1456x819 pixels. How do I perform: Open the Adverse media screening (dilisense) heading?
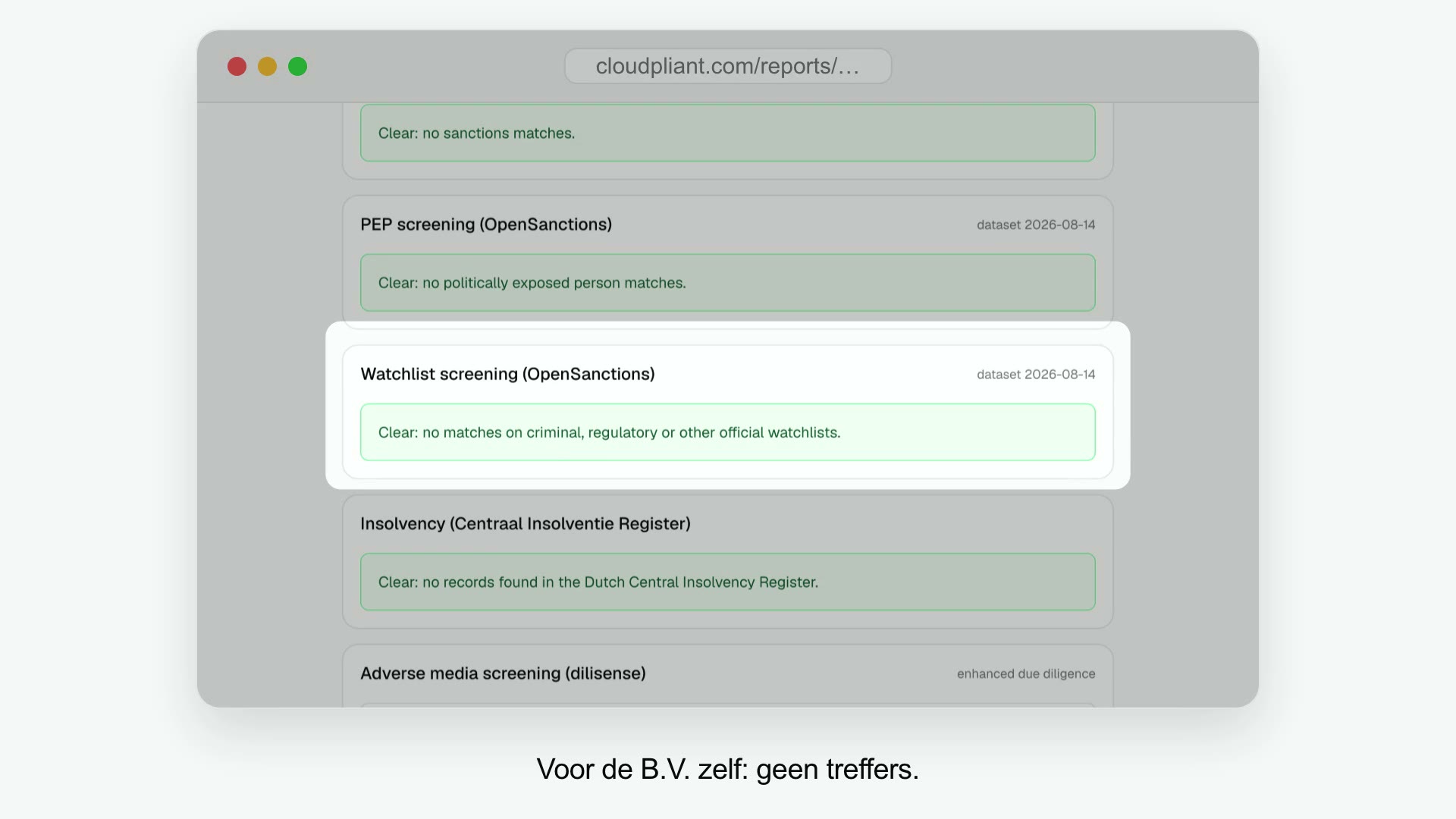coord(503,673)
